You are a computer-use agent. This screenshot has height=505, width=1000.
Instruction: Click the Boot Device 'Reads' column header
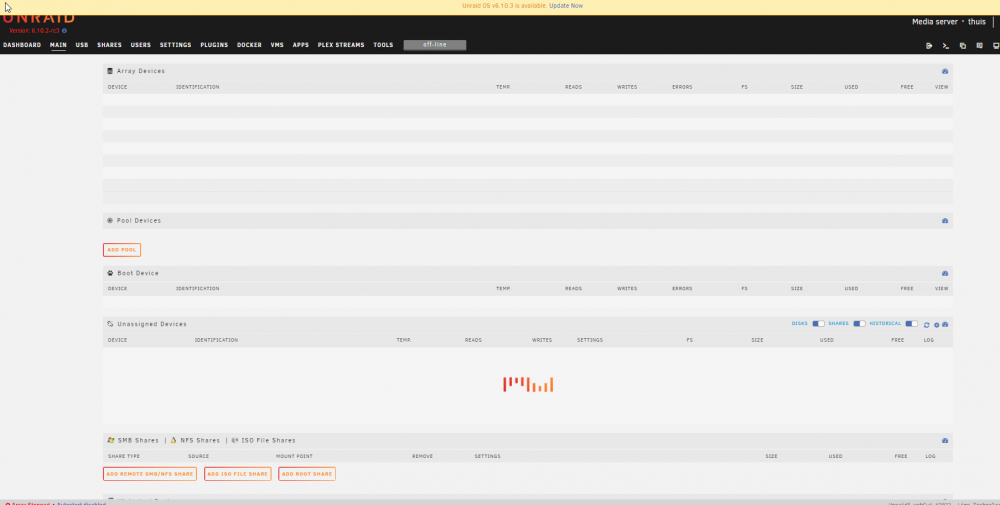(x=573, y=288)
